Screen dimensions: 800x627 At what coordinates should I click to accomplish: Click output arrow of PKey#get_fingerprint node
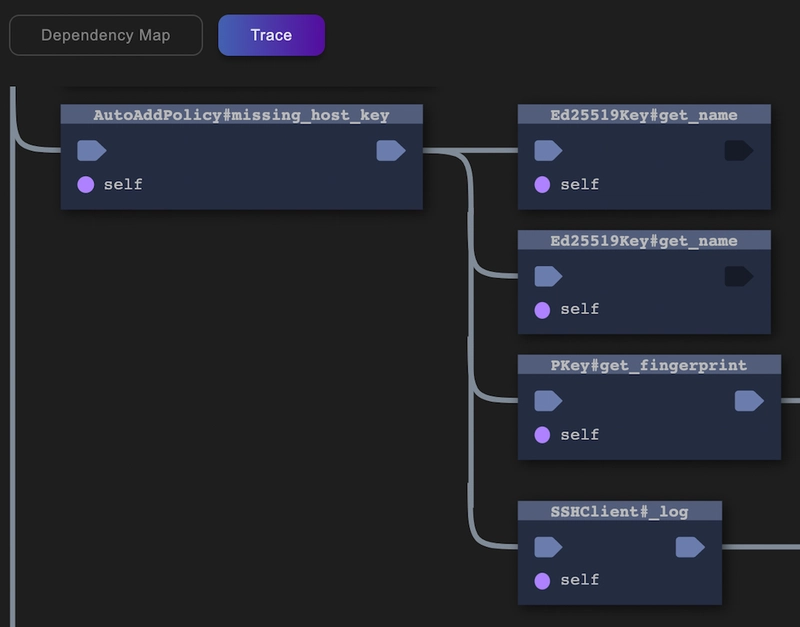click(x=749, y=401)
